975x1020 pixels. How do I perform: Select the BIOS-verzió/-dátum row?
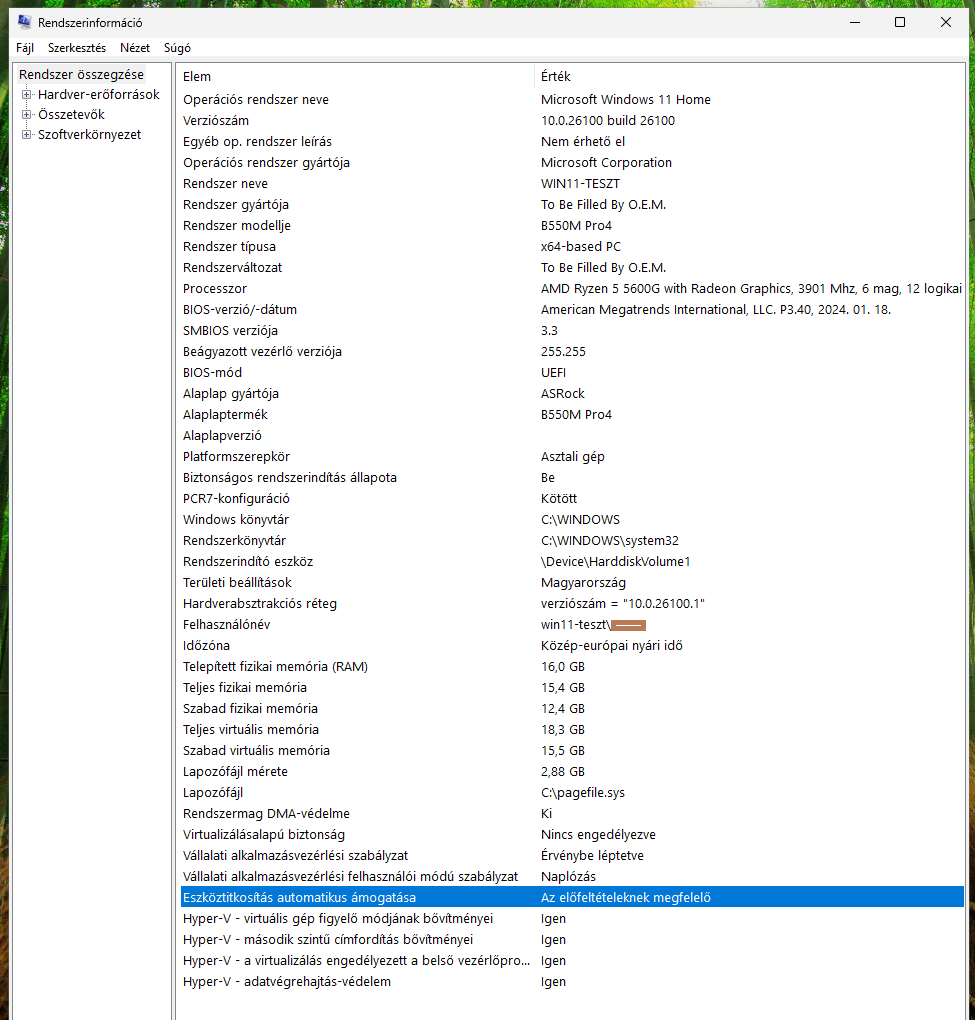(x=572, y=310)
